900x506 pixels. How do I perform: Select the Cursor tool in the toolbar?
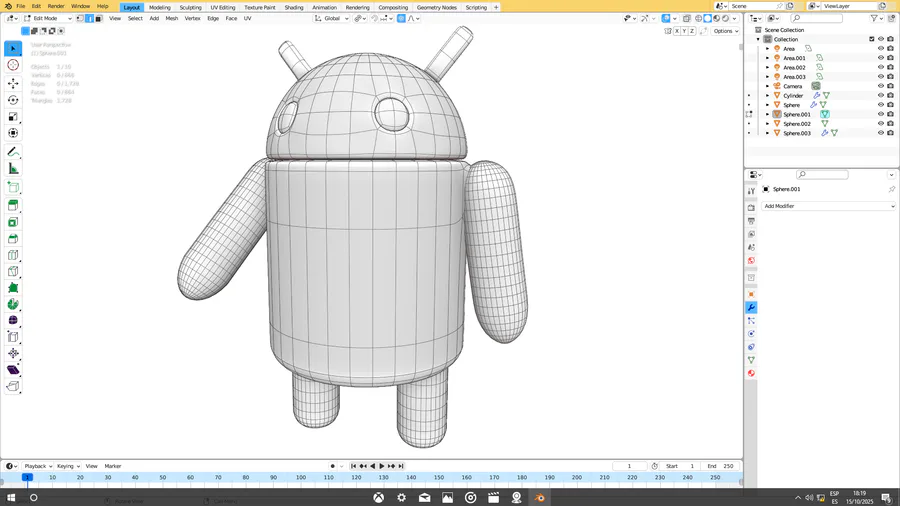(13, 65)
